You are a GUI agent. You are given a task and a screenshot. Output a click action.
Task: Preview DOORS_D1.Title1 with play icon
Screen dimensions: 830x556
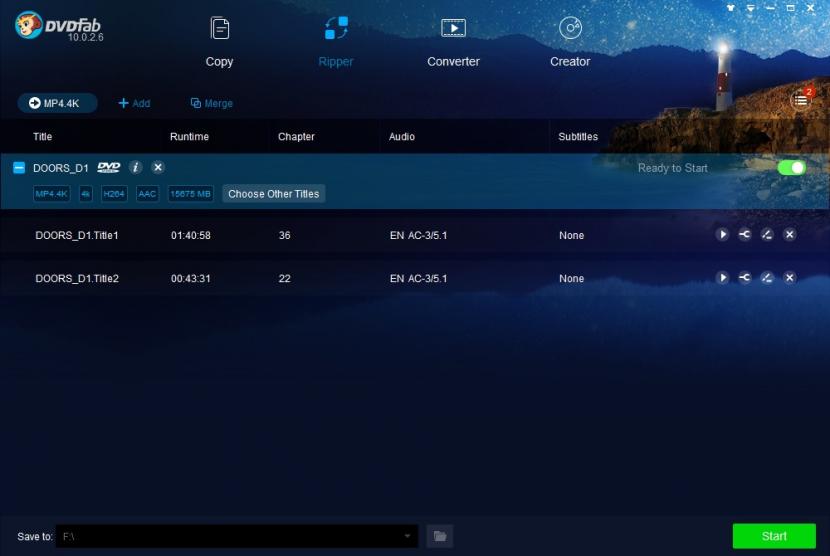click(722, 235)
